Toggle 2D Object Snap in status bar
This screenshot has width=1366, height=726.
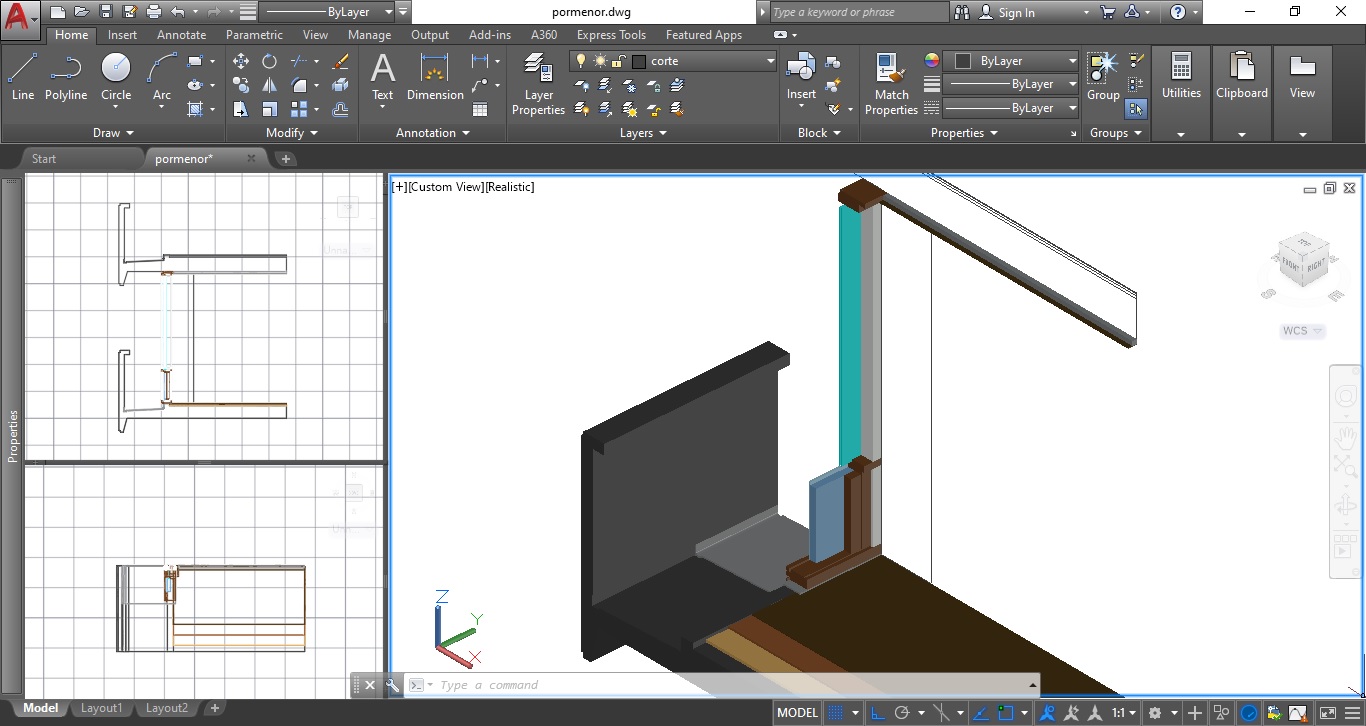click(1005, 713)
